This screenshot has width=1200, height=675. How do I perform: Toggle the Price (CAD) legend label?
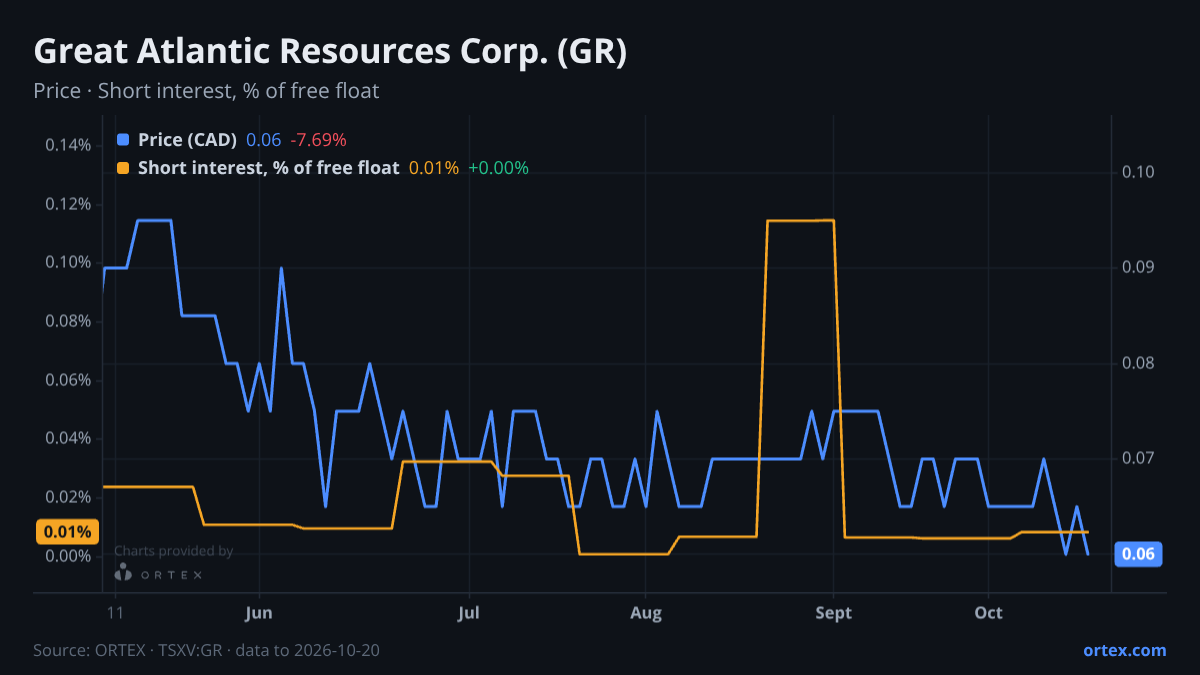pos(187,140)
